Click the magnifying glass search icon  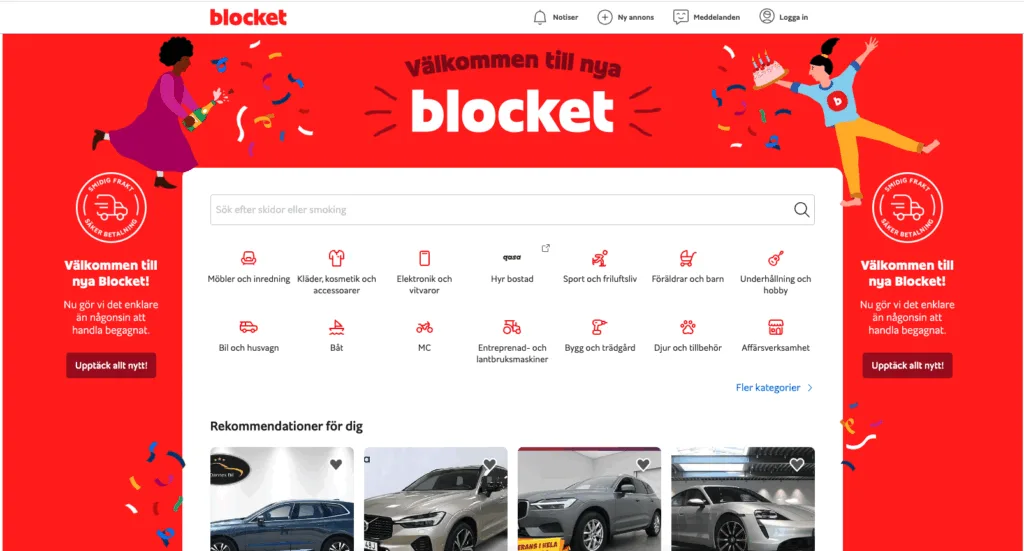pos(801,210)
